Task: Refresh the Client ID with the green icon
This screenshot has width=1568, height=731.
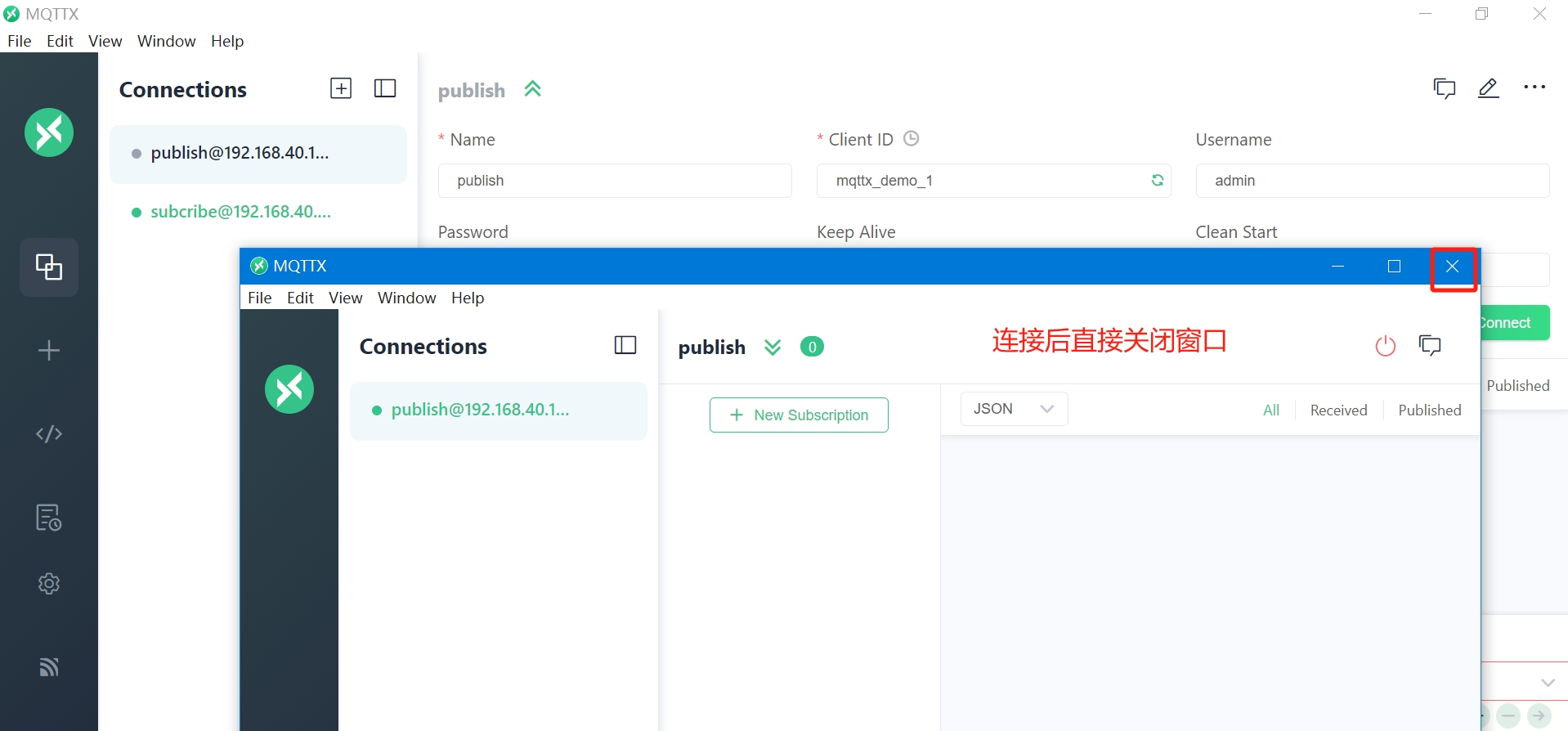Action: coord(1158,180)
